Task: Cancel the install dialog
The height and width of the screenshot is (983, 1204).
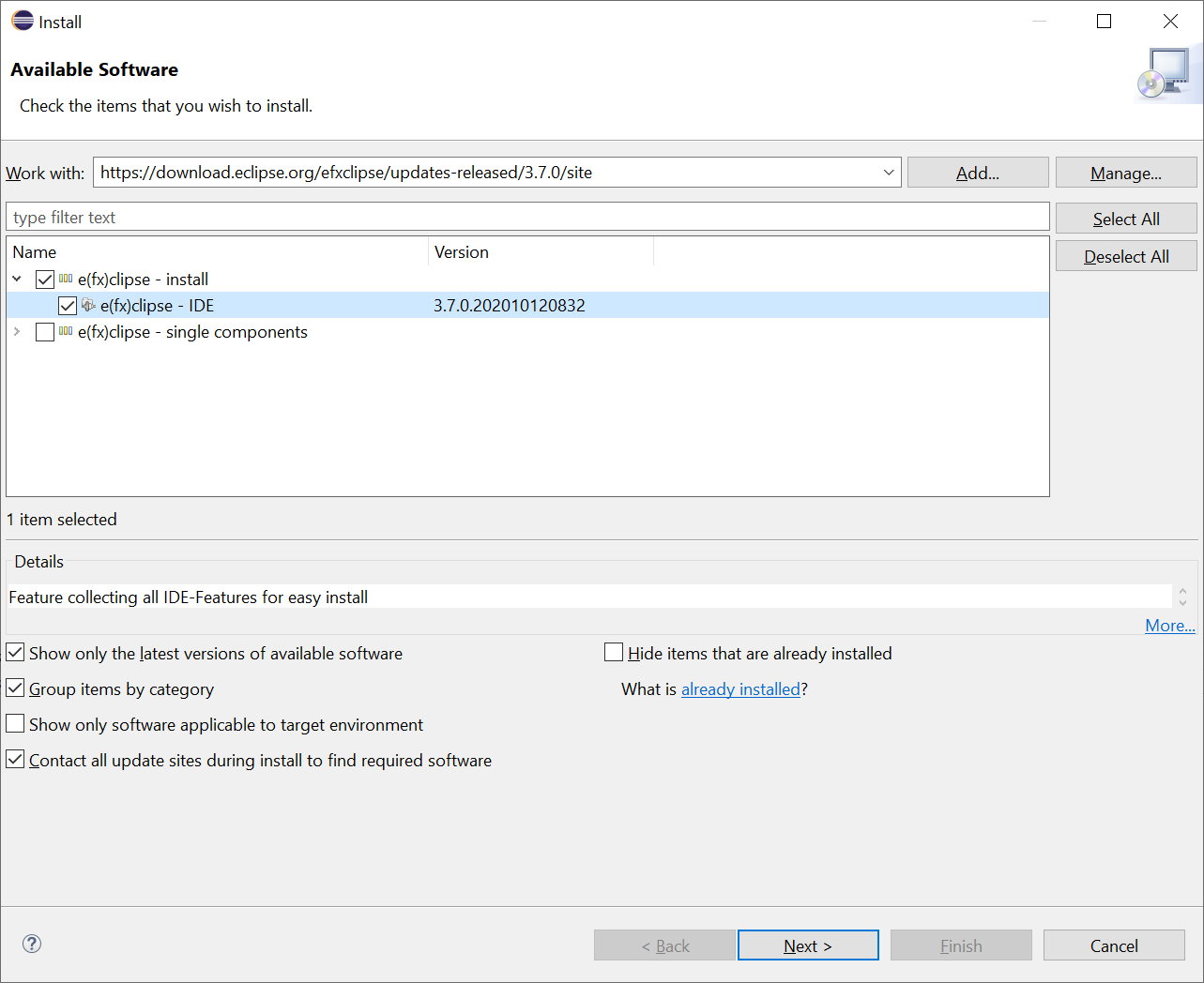Action: point(1114,945)
